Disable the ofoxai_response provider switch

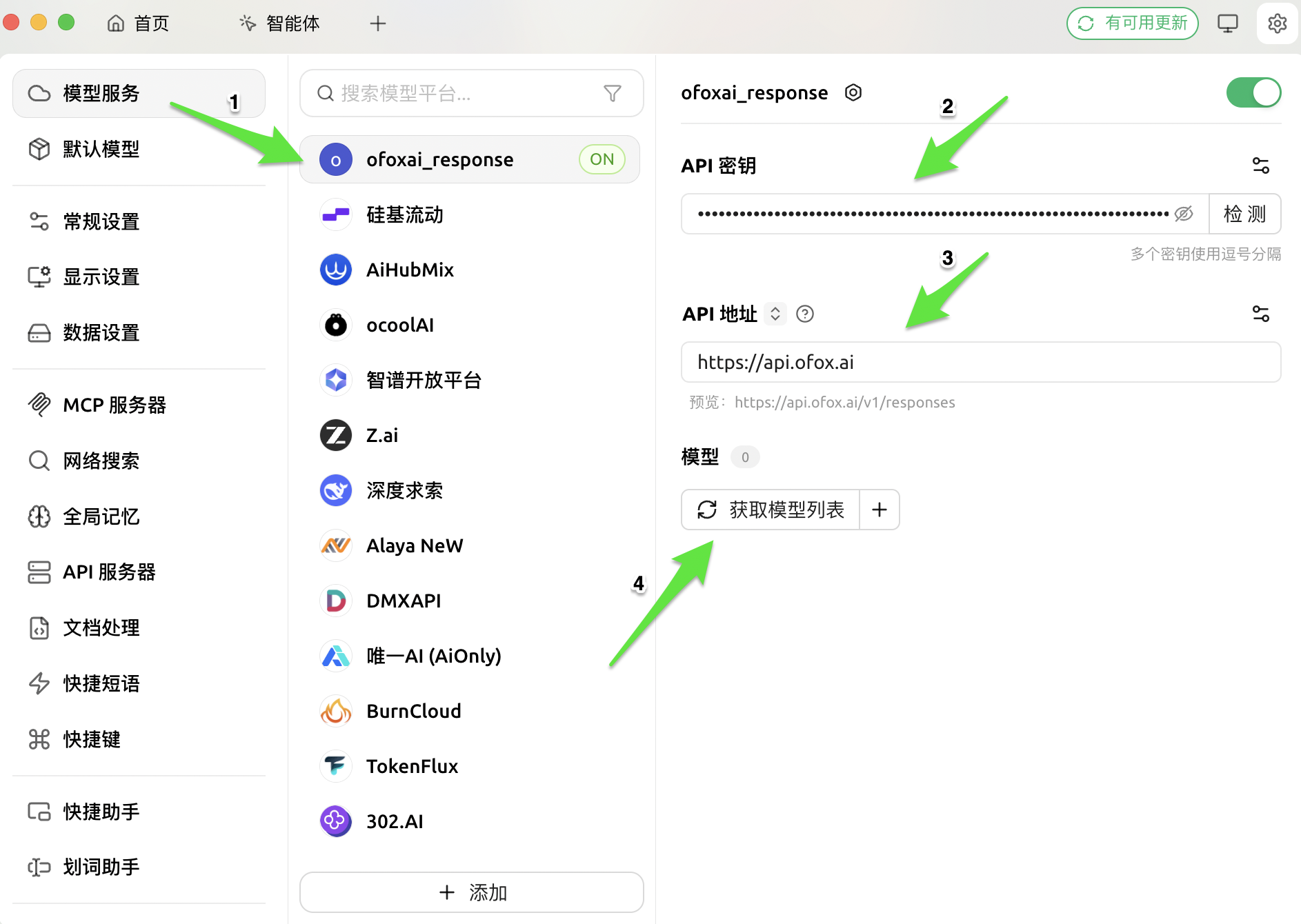pos(1253,92)
